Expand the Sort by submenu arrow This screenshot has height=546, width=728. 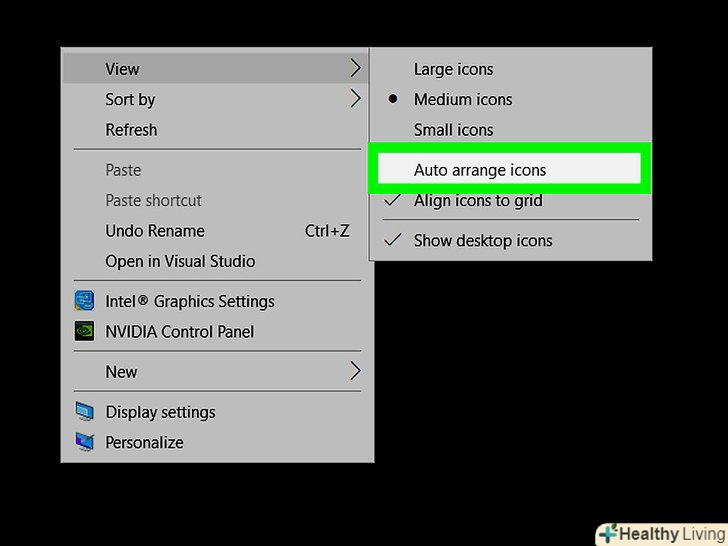(355, 99)
